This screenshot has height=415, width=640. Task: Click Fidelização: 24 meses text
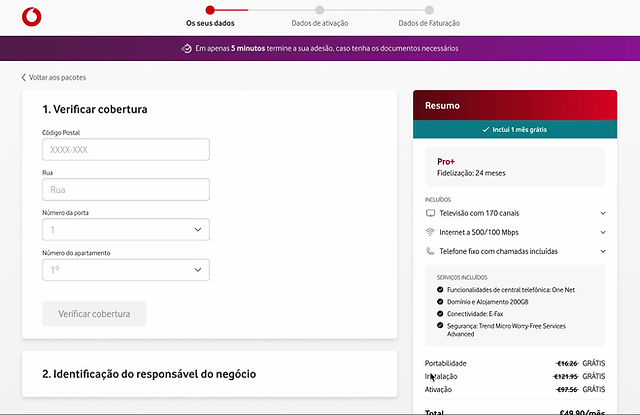pos(471,173)
